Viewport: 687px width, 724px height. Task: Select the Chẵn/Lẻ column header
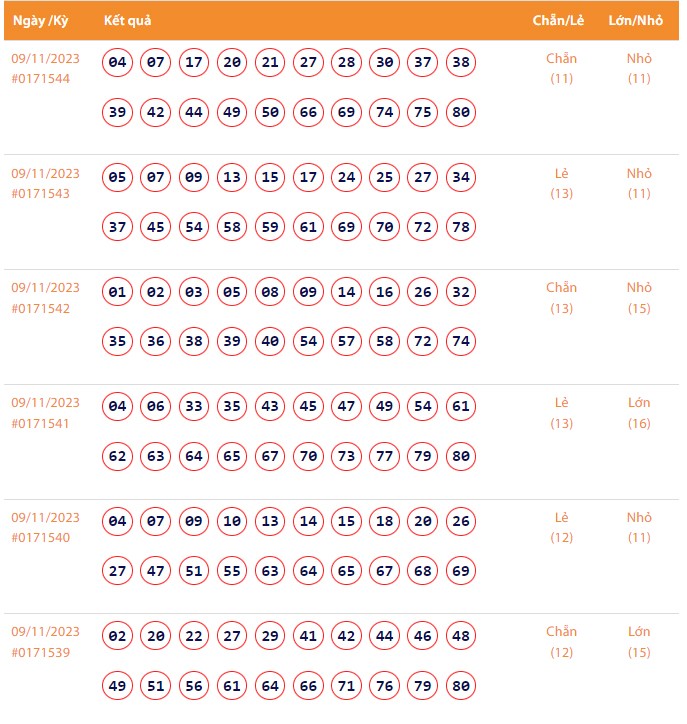[x=554, y=21]
